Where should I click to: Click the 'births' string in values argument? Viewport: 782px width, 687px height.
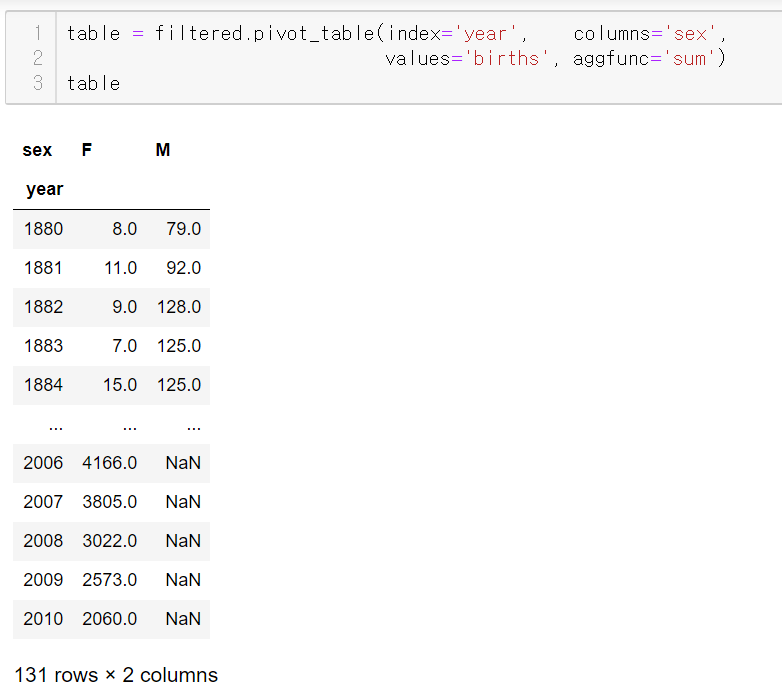click(x=506, y=59)
